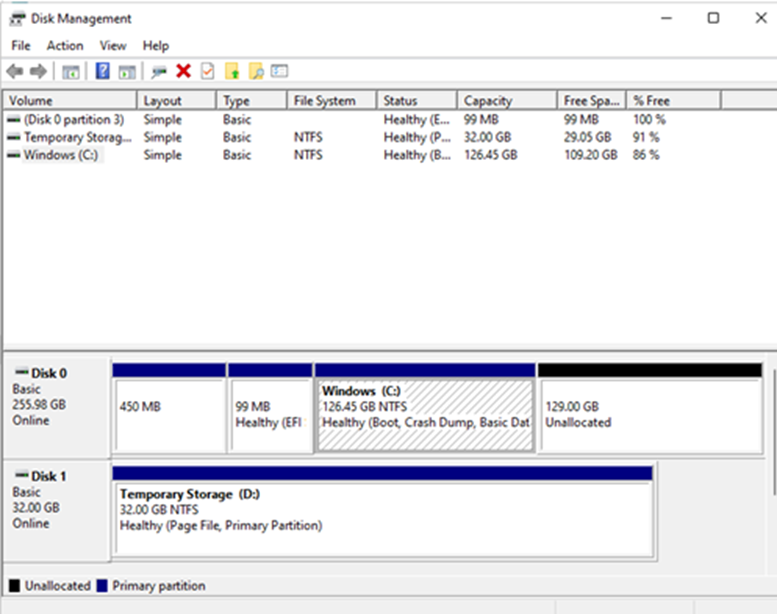
Task: Sort by the Free Space column header
Action: pos(592,101)
